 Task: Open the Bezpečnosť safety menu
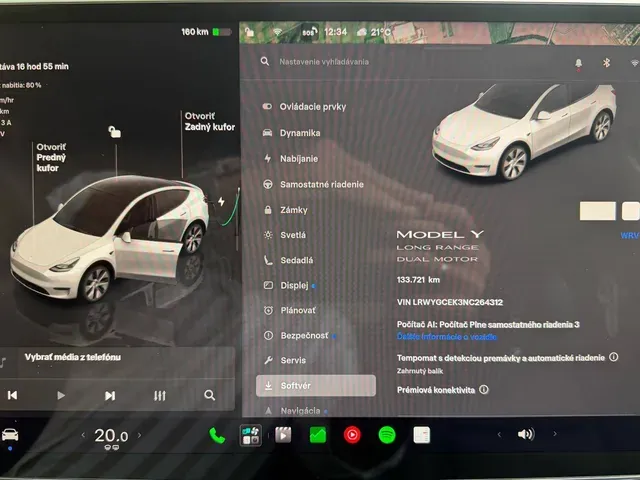pos(299,336)
